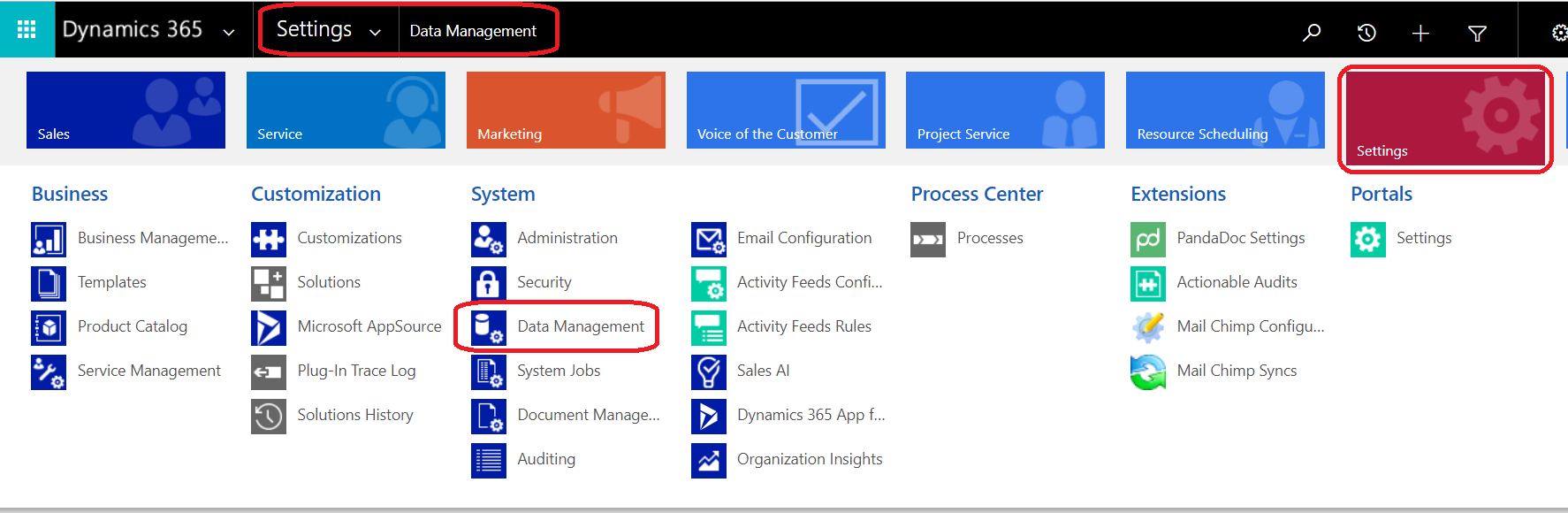Click the Organization Insights chart icon

coord(709,461)
